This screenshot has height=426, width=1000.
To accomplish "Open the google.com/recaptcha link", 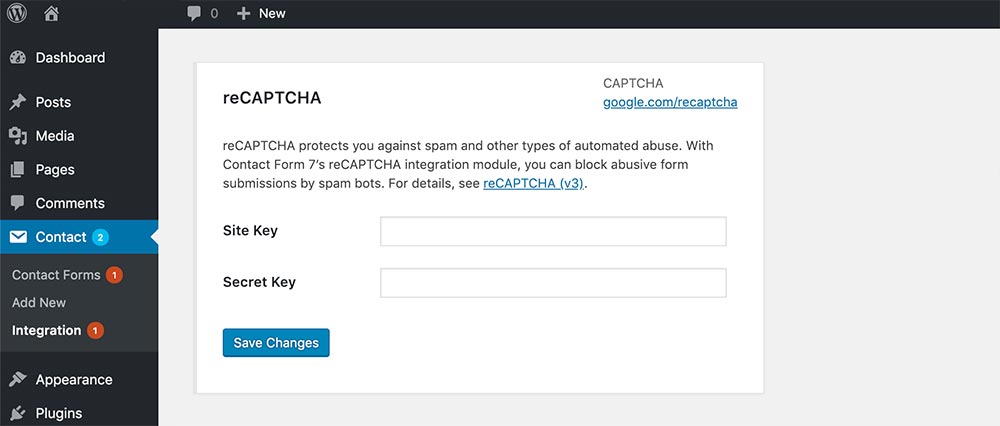I will 670,102.
